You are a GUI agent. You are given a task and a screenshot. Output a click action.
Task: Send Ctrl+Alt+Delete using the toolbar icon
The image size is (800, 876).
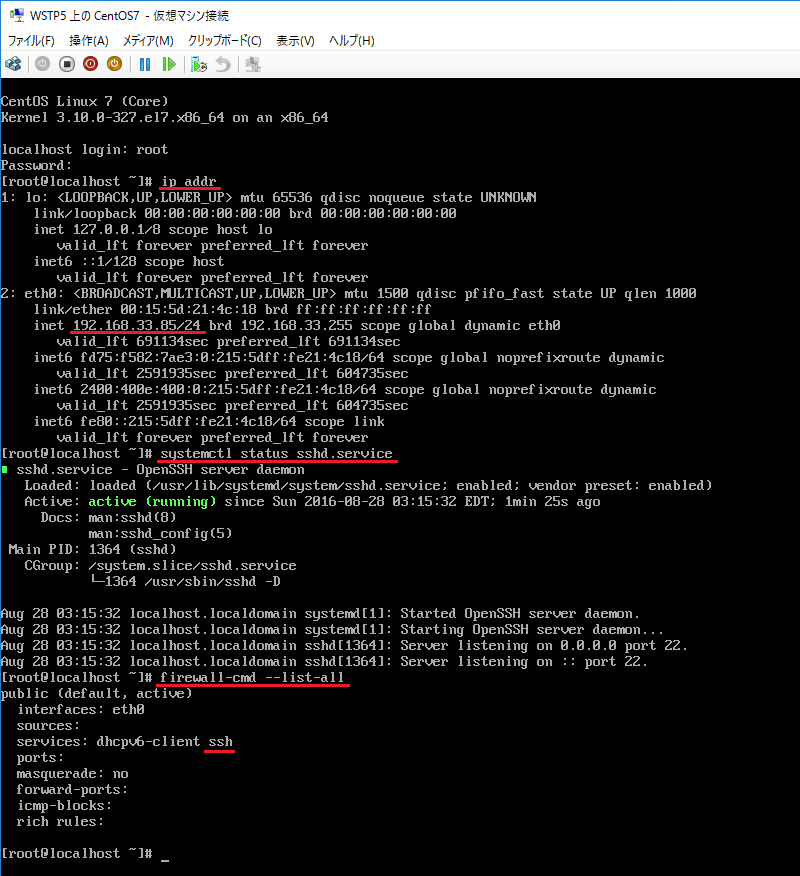point(13,64)
